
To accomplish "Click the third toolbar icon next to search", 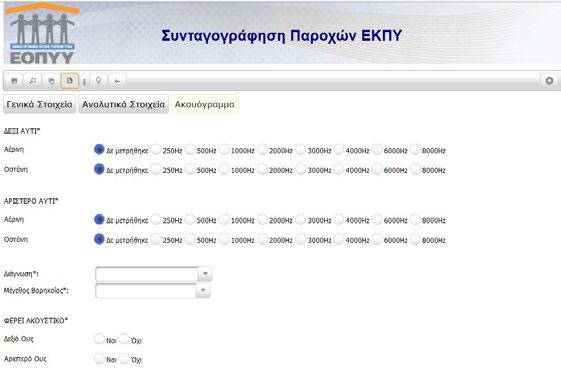I will coord(51,81).
